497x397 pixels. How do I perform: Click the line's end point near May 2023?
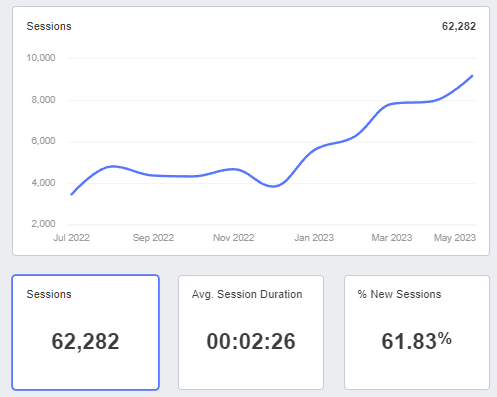click(472, 76)
